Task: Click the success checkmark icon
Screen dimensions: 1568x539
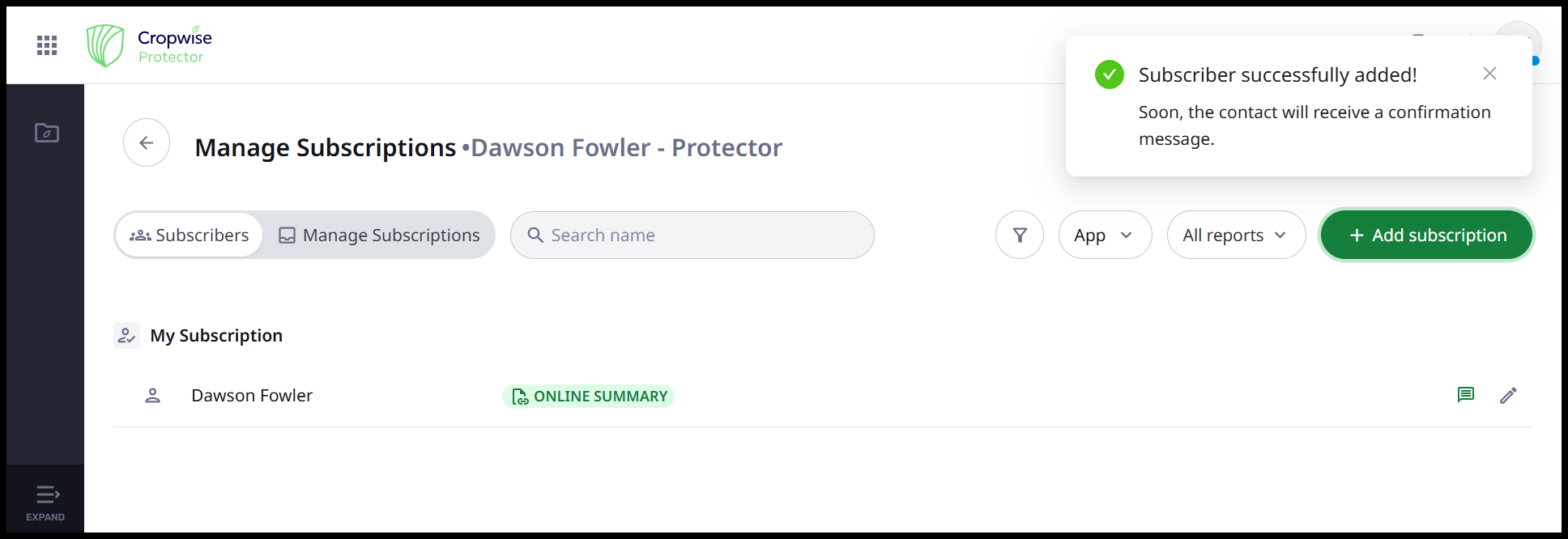Action: click(1110, 74)
